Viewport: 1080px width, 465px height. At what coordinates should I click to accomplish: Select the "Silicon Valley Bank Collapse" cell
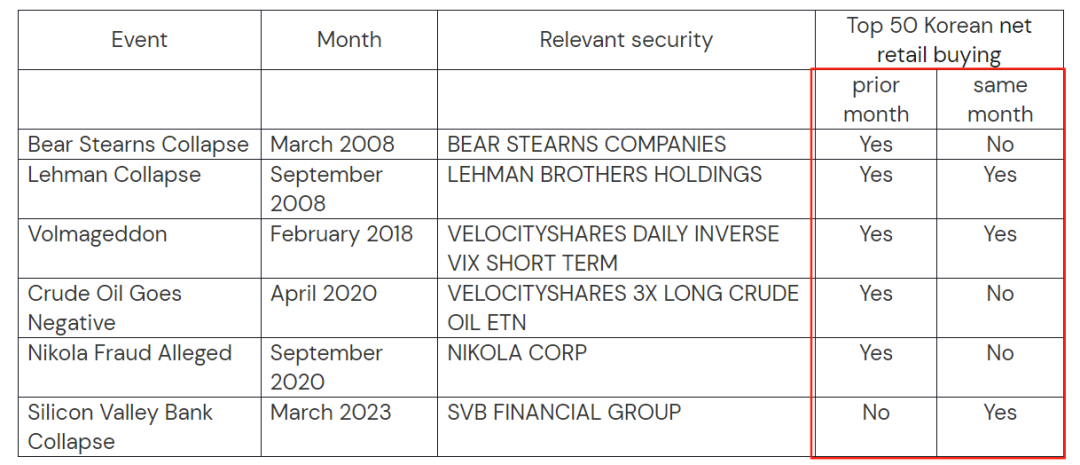click(120, 427)
